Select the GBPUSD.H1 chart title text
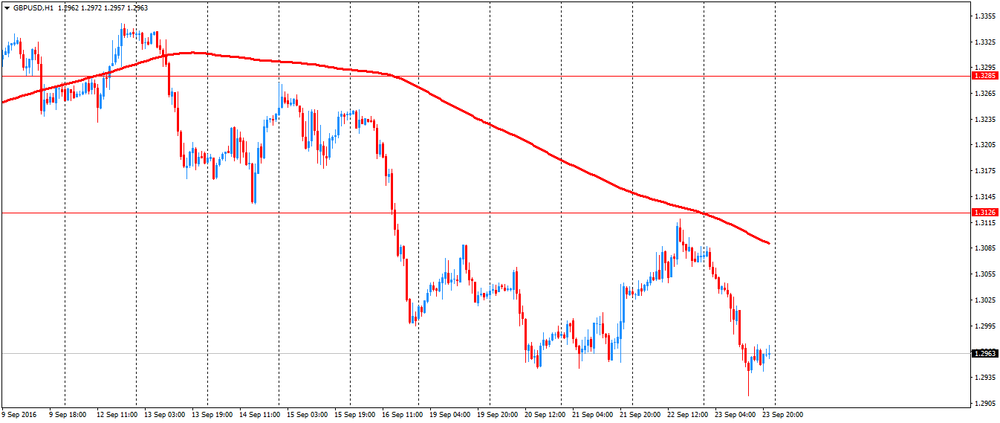Image resolution: width=1000 pixels, height=423 pixels. 34,8
